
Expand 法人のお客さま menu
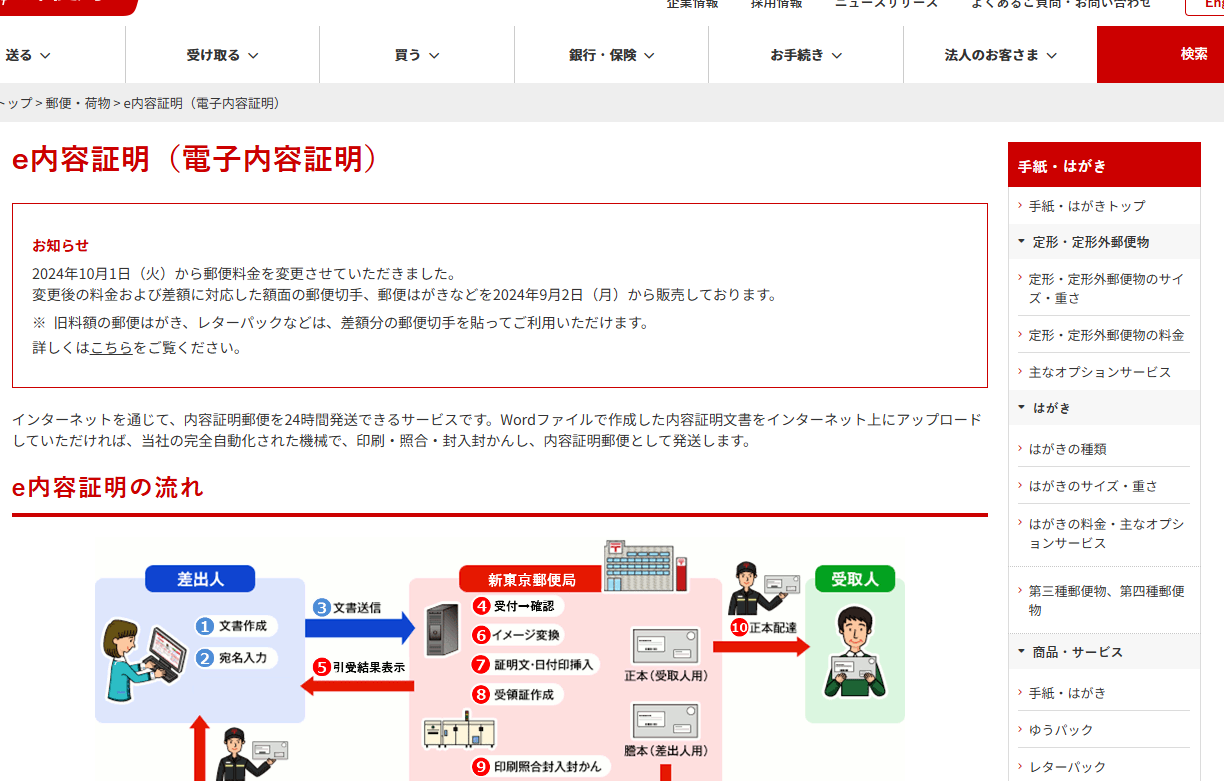click(x=1000, y=55)
